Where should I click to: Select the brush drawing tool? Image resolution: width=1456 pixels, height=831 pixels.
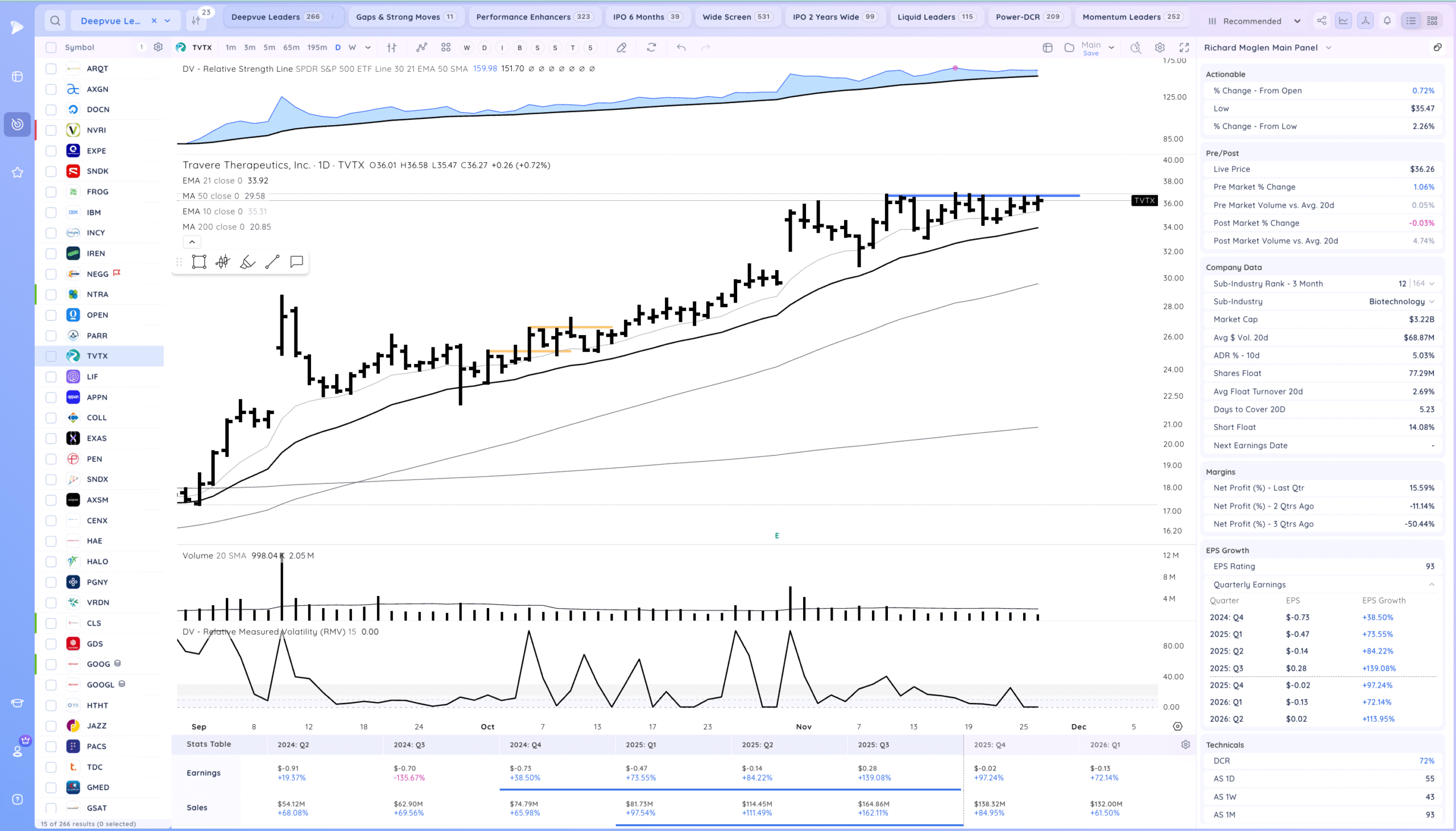point(247,262)
